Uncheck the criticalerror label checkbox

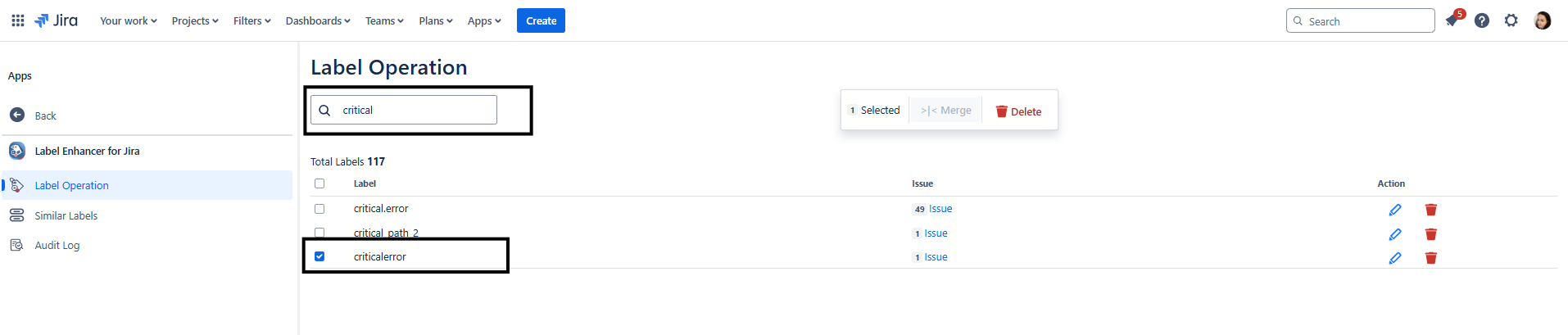click(319, 256)
